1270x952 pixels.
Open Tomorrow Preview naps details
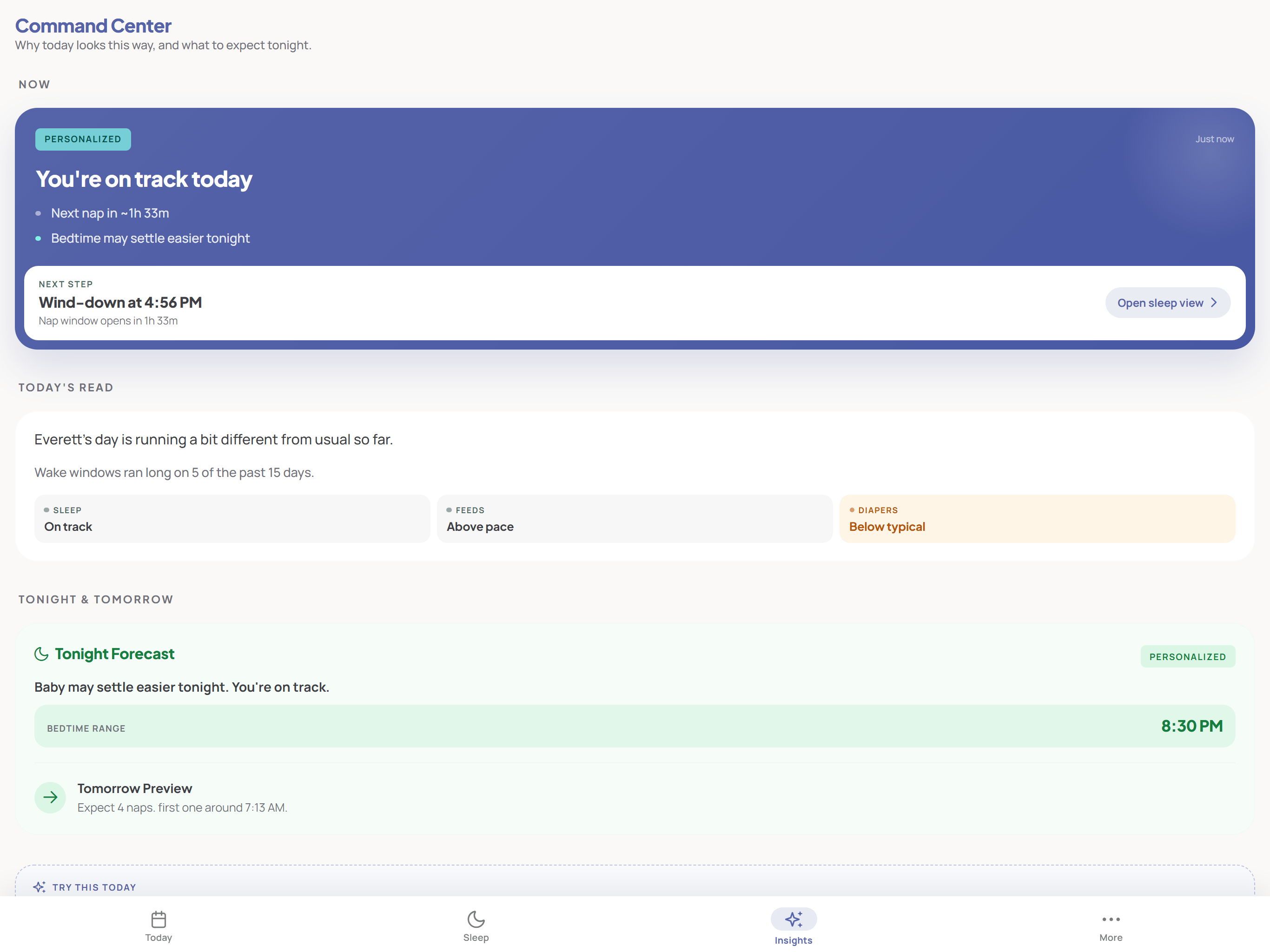(182, 798)
